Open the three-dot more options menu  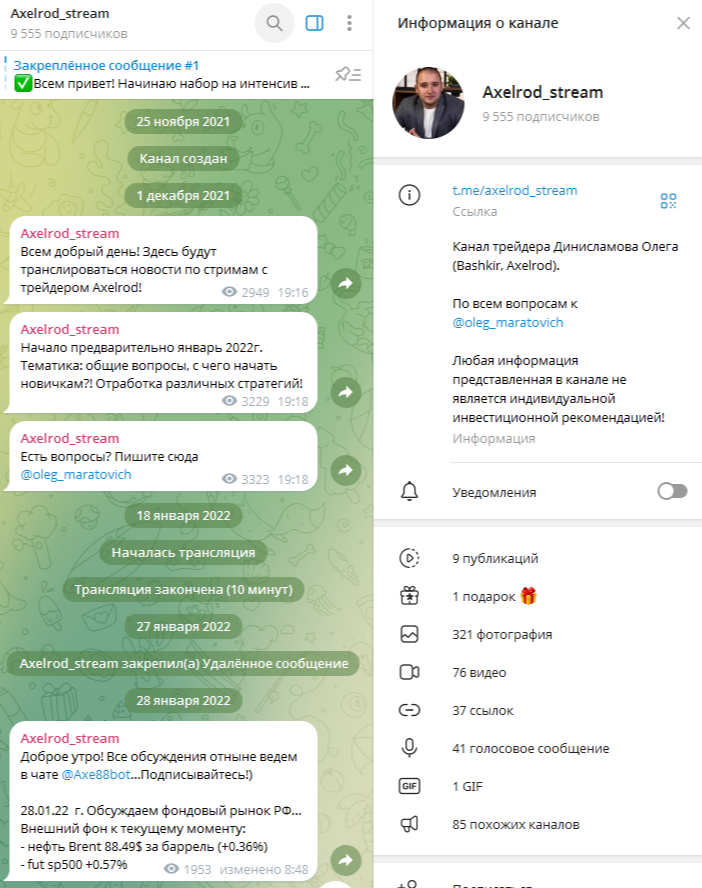point(349,23)
